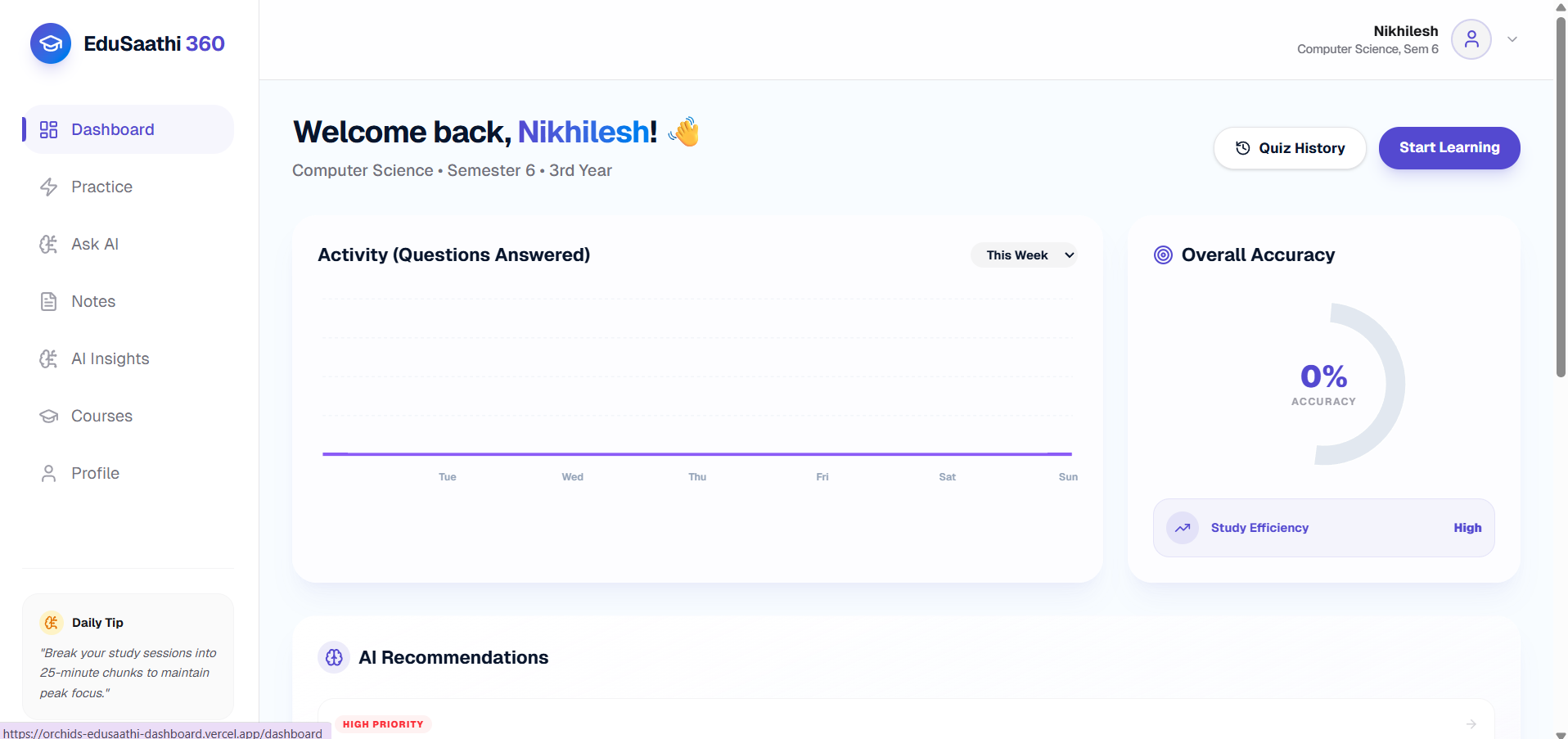Image resolution: width=1568 pixels, height=739 pixels.
Task: Click the Study Efficiency trend arrow icon
Action: coord(1183,528)
